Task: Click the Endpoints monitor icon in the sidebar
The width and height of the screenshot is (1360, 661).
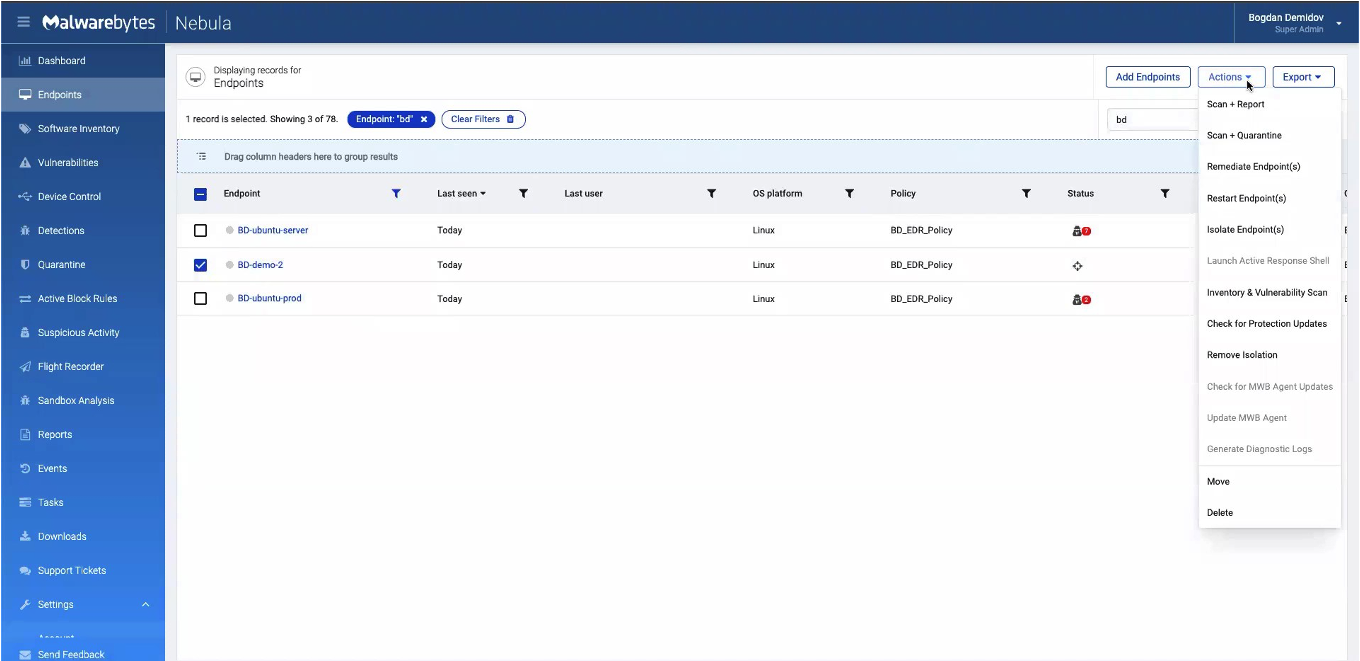Action: pos(26,95)
